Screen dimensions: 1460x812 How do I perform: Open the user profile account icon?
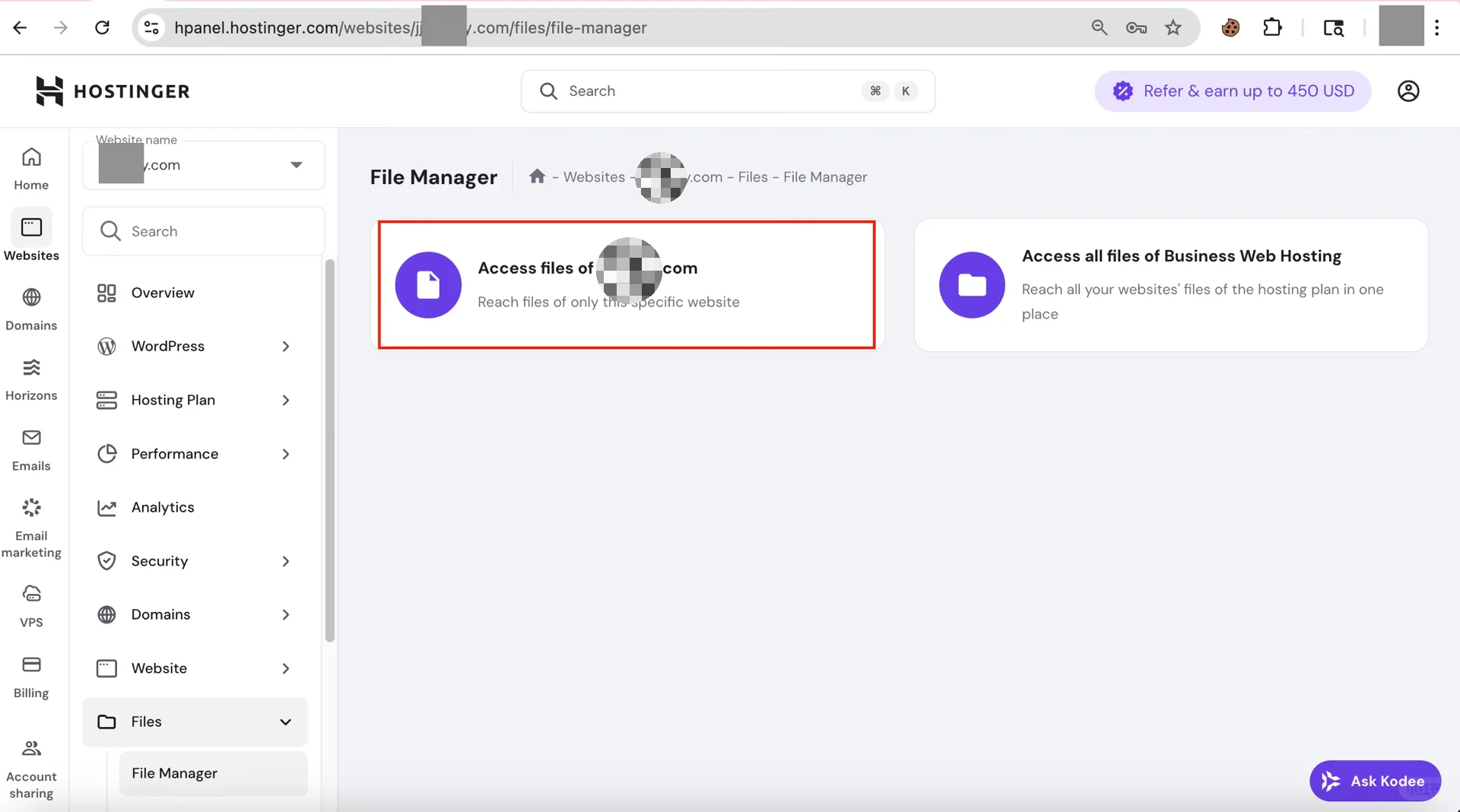pos(1408,91)
